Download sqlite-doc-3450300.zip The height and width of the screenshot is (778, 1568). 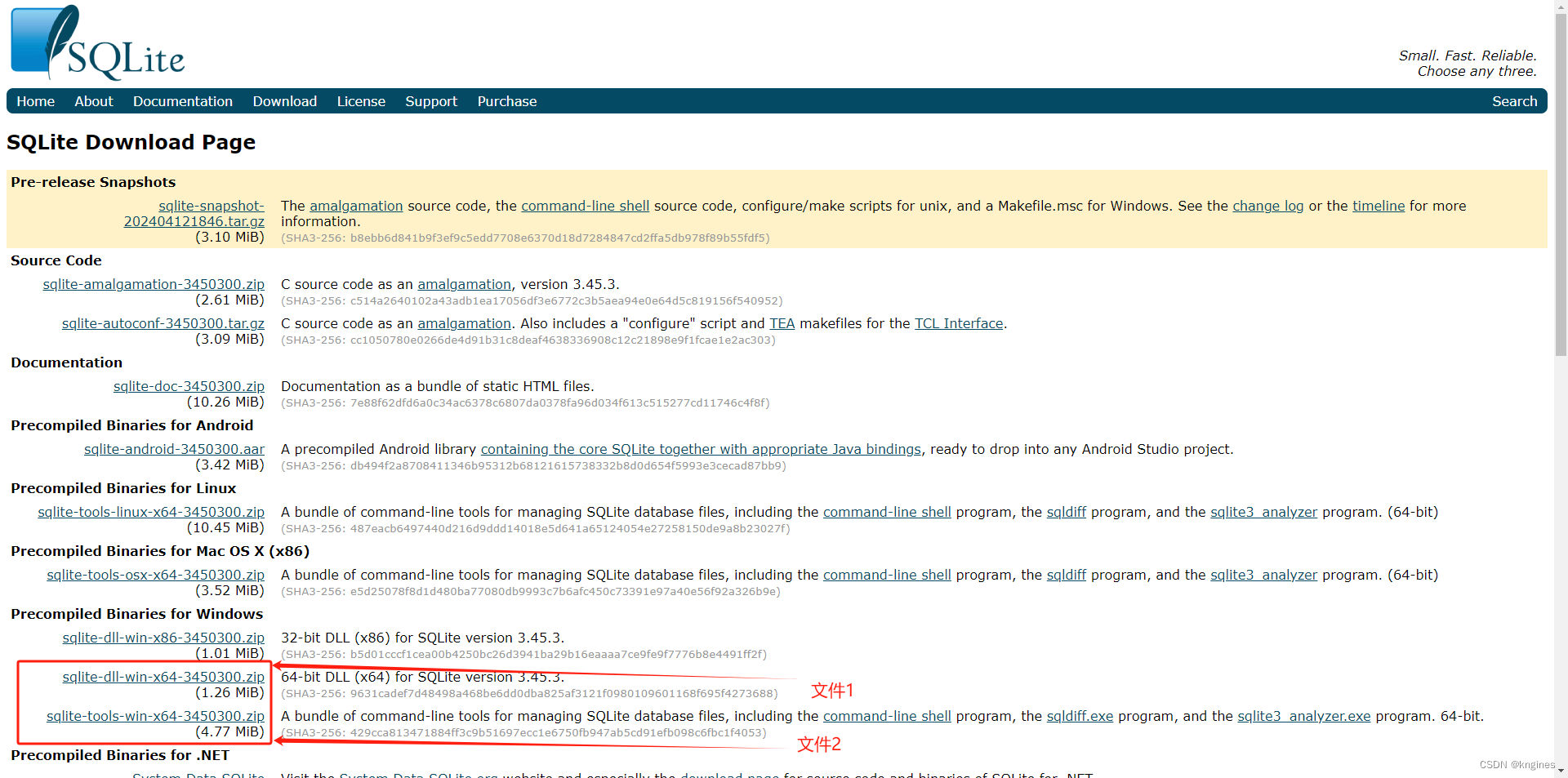189,386
